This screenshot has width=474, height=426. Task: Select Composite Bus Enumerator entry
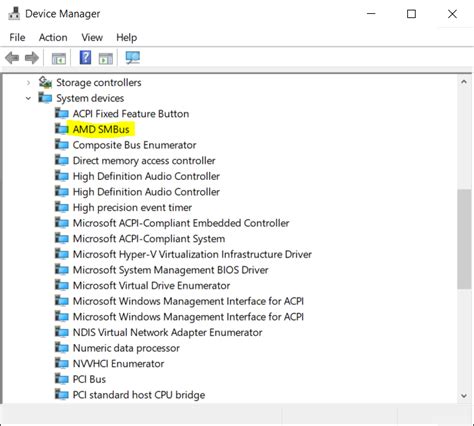coord(134,145)
